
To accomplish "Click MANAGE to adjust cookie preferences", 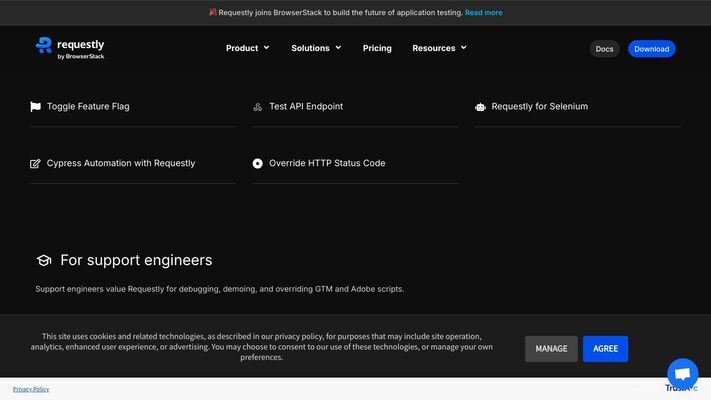I will click(x=551, y=349).
